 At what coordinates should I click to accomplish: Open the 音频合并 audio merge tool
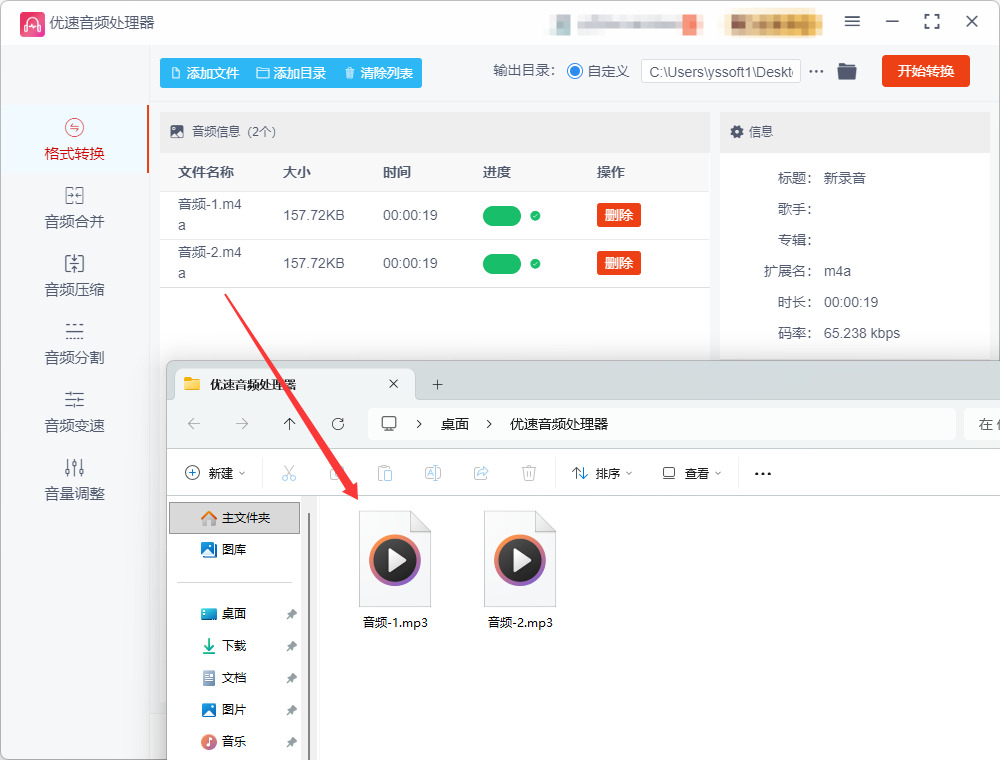[74, 208]
